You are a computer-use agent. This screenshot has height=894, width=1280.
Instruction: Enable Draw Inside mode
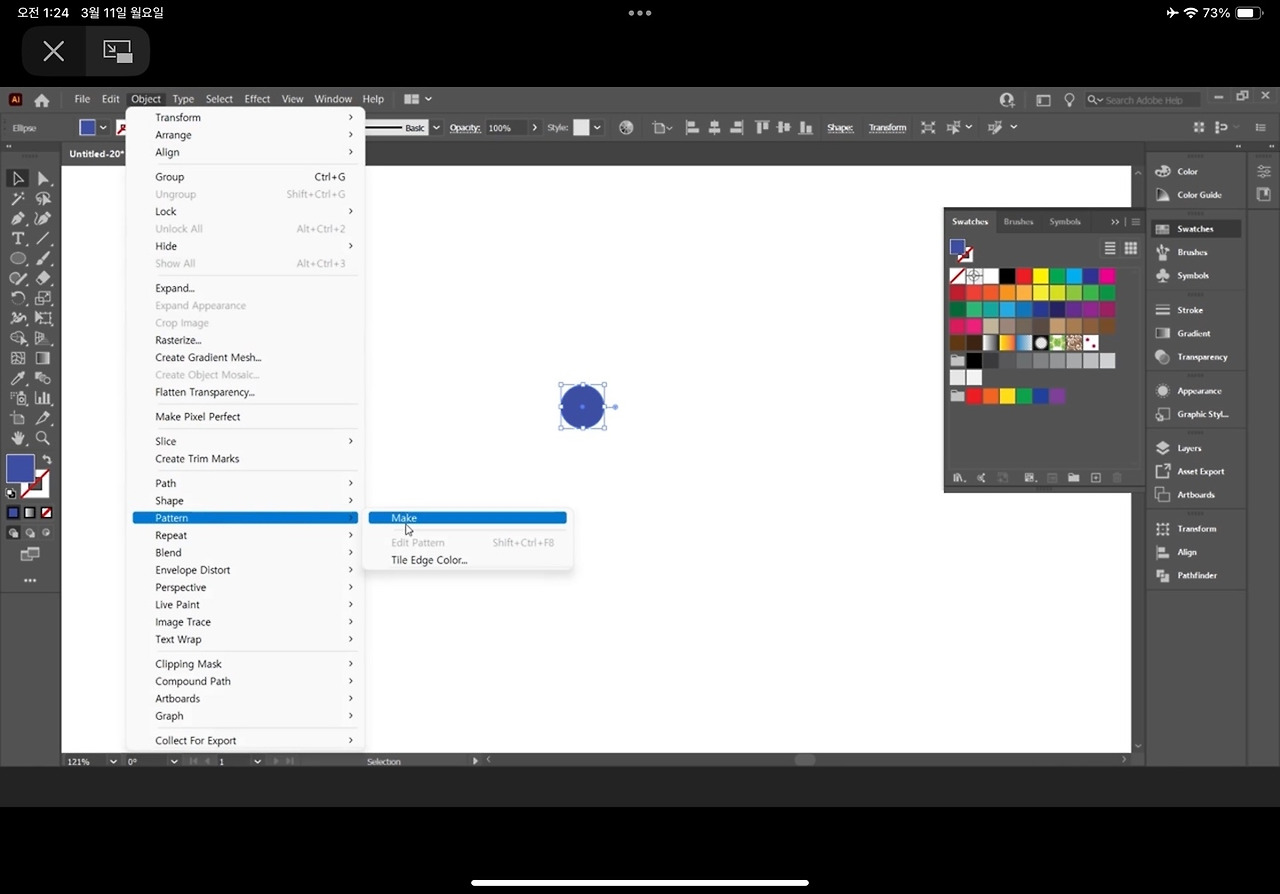pyautogui.click(x=46, y=533)
